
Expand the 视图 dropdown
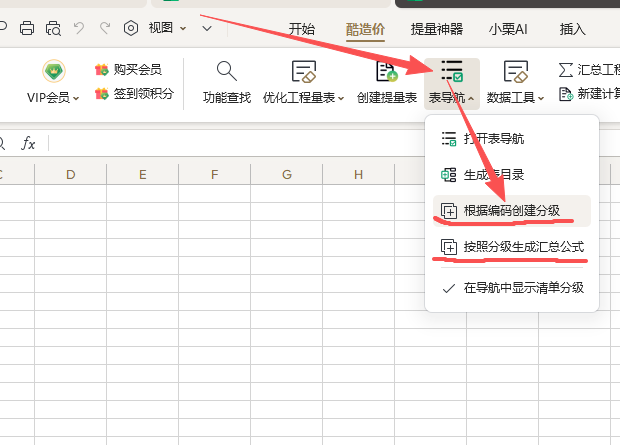(166, 29)
